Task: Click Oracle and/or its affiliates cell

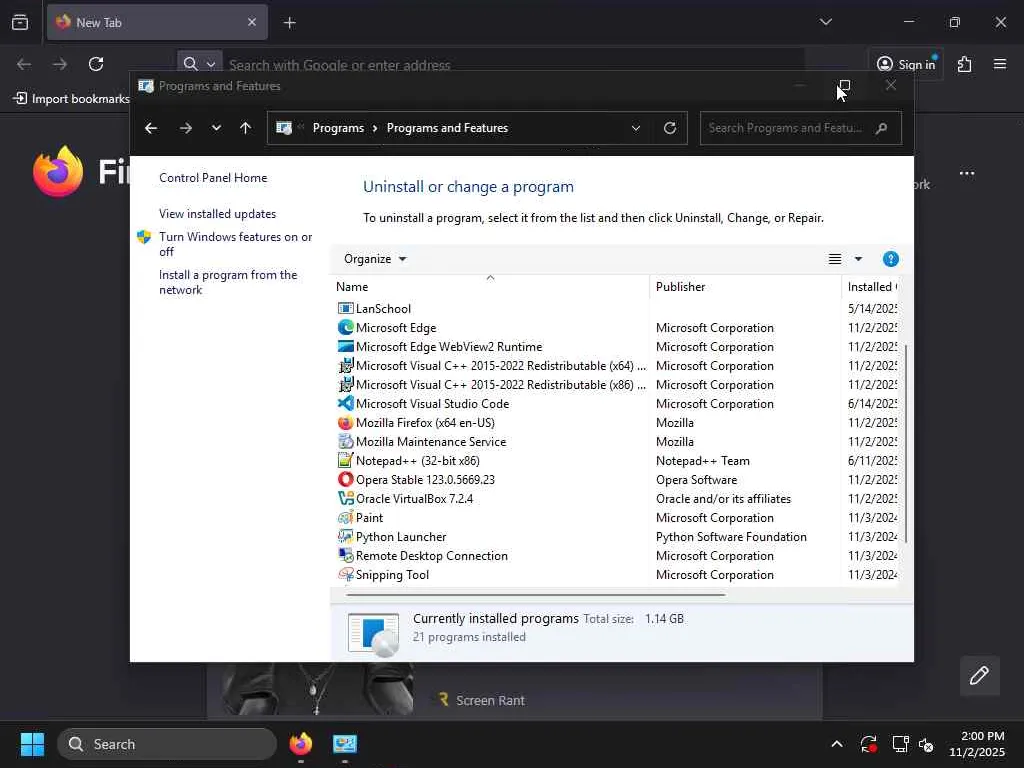Action: click(724, 498)
